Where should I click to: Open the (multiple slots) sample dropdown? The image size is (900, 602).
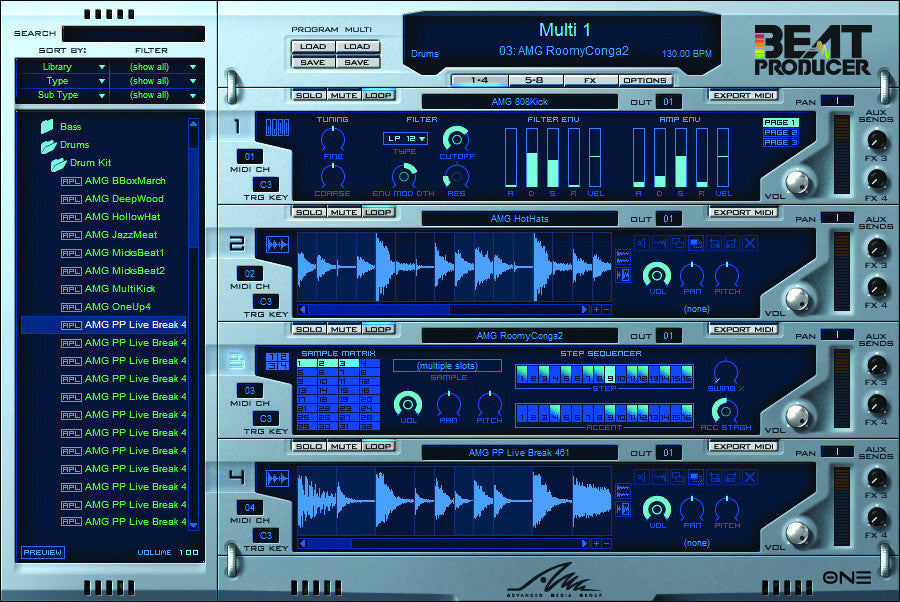tap(447, 366)
